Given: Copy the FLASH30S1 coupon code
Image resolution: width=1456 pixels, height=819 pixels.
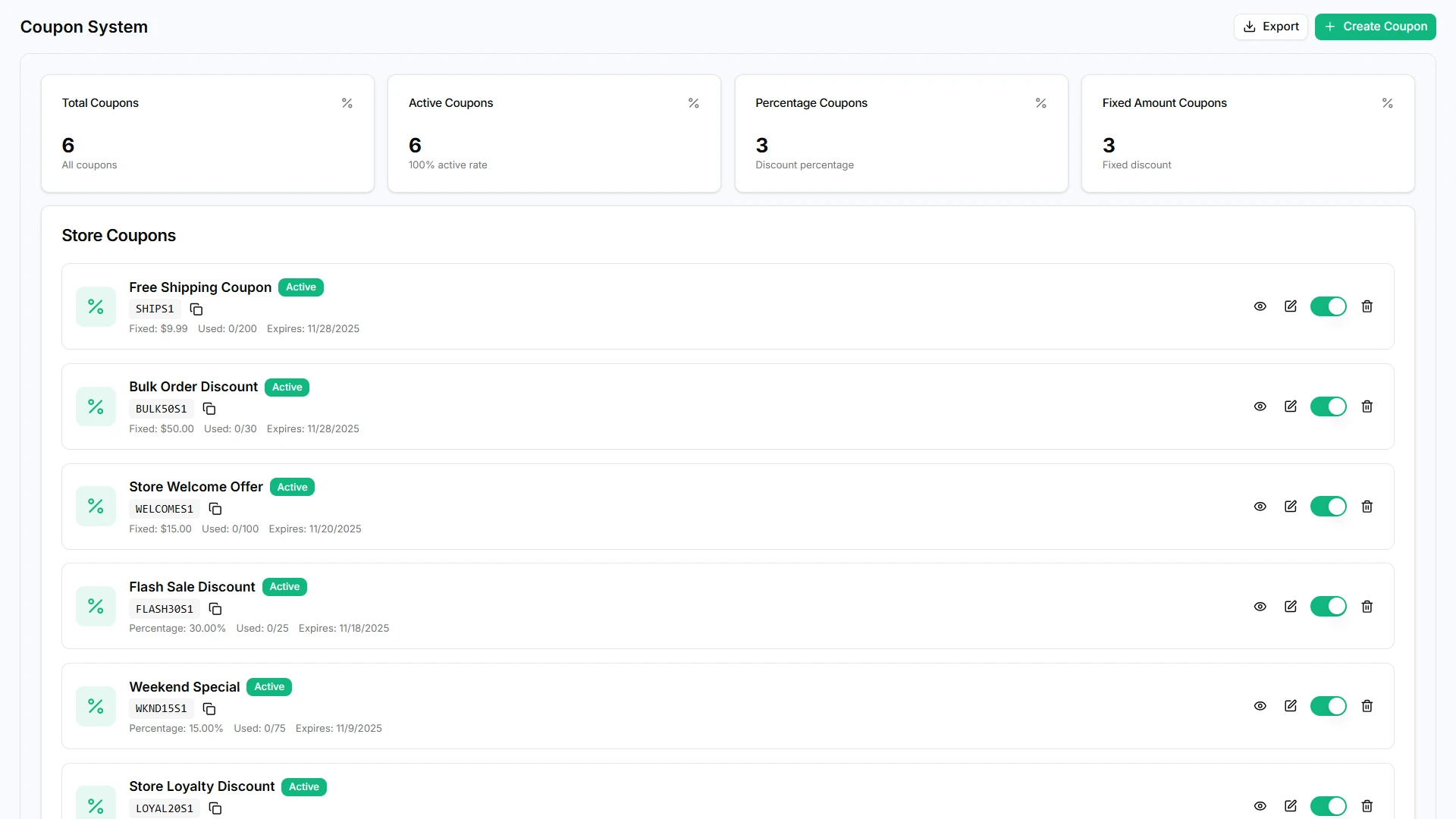Looking at the screenshot, I should pos(215,609).
